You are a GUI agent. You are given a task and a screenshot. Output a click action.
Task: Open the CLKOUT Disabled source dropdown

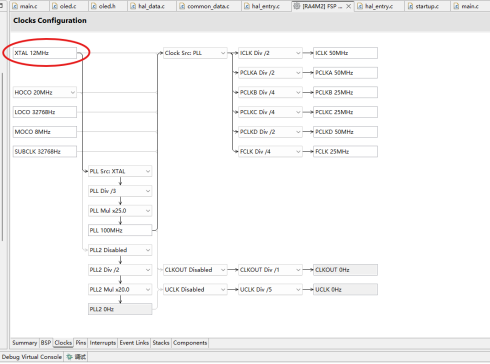click(x=195, y=270)
